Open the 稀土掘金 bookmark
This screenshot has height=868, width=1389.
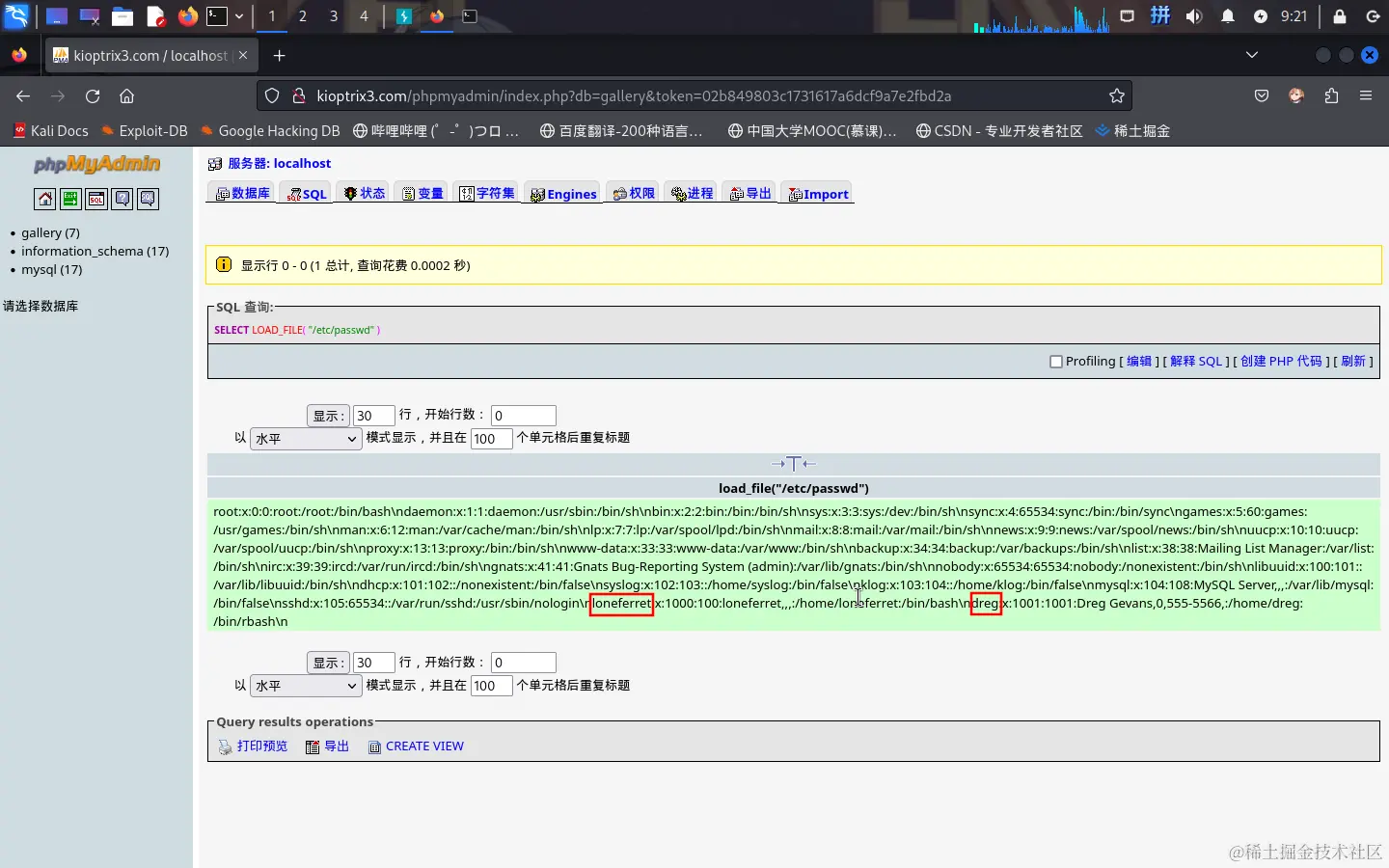1132,131
